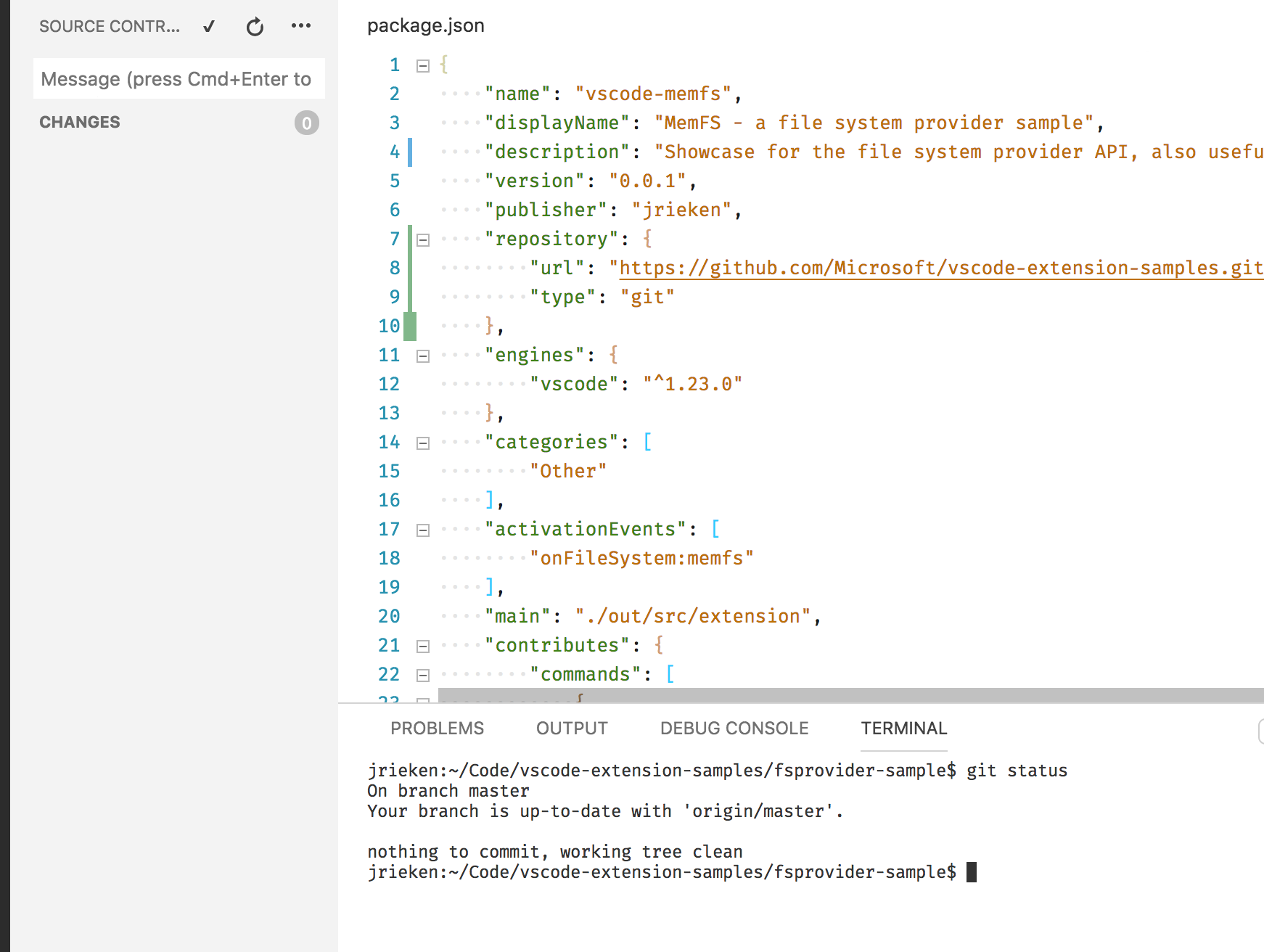Refresh source control with the sync icon
Screen dimensions: 1264x952
tap(254, 26)
